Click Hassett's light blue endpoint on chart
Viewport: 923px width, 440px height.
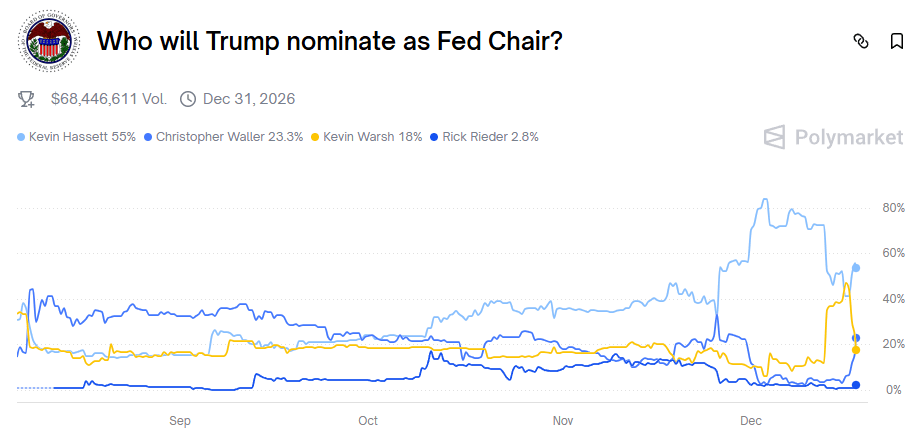856,267
